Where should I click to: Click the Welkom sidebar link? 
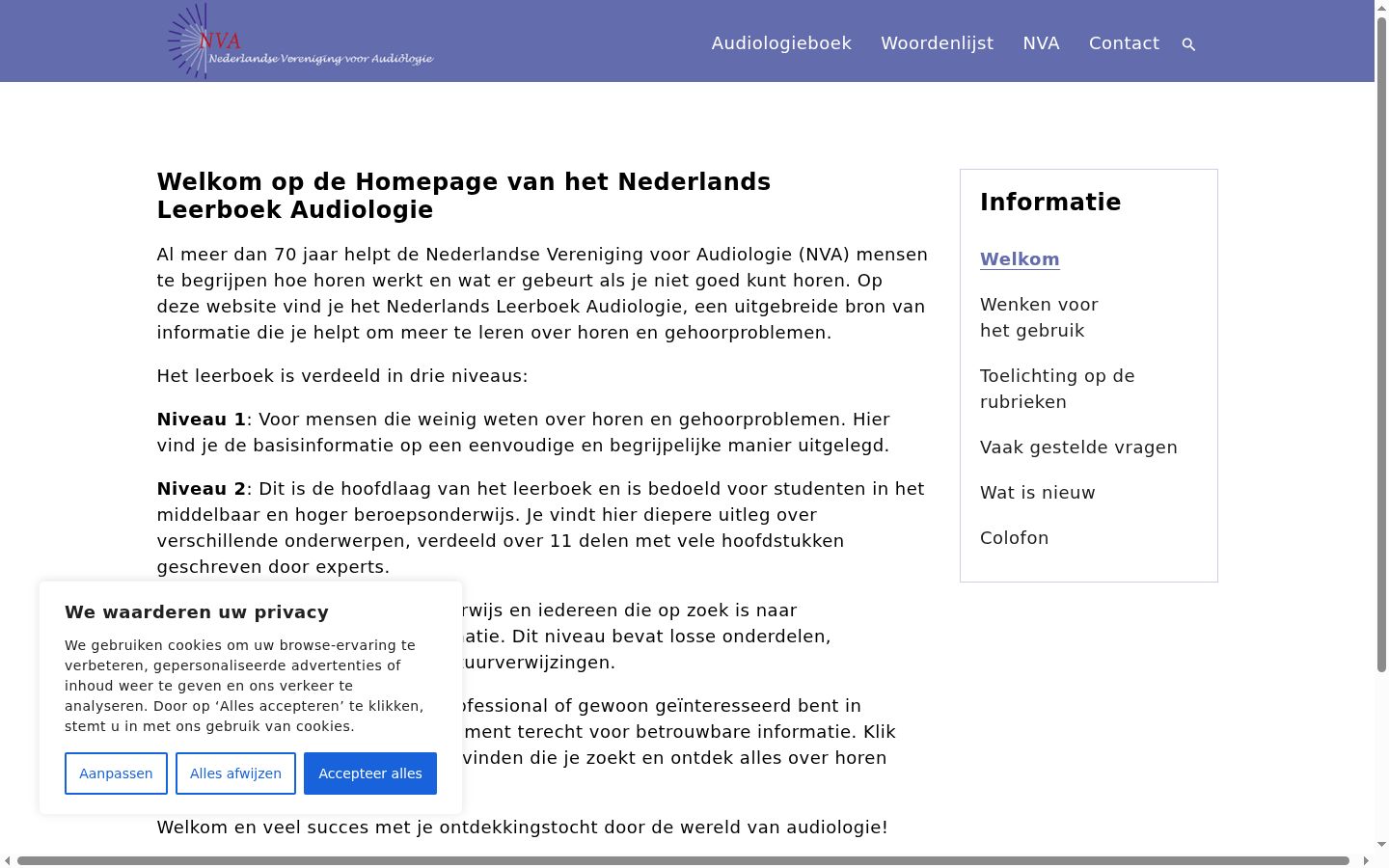coord(1020,259)
